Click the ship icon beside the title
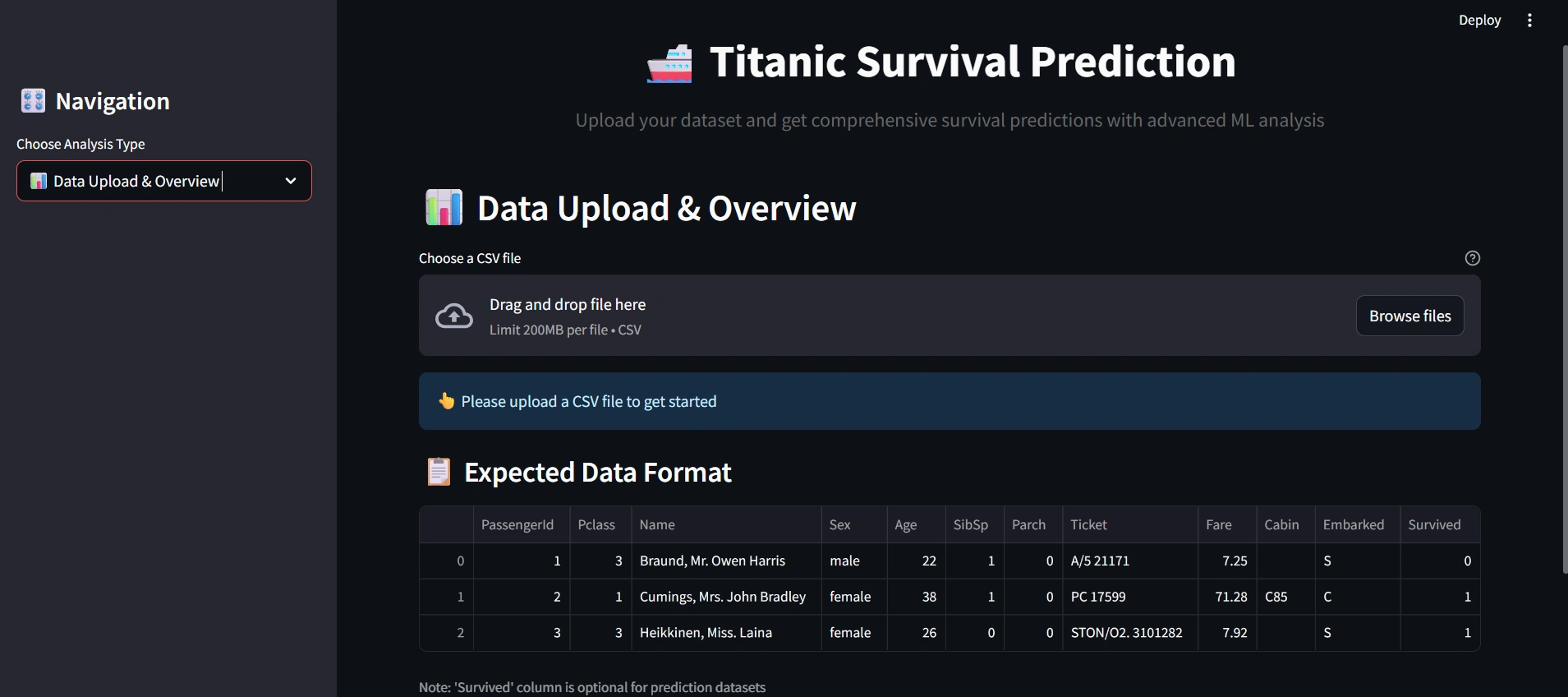 [669, 63]
